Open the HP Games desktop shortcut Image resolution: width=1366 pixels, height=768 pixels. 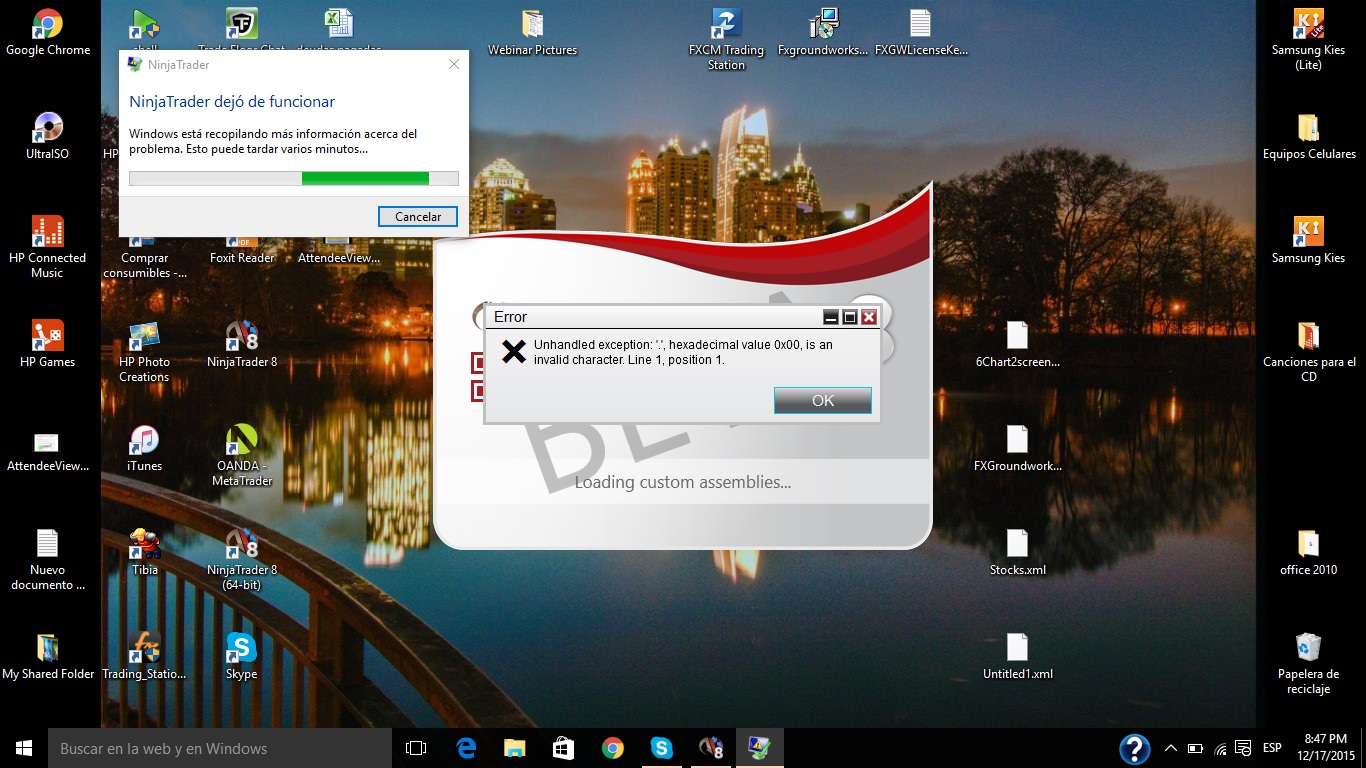point(47,344)
